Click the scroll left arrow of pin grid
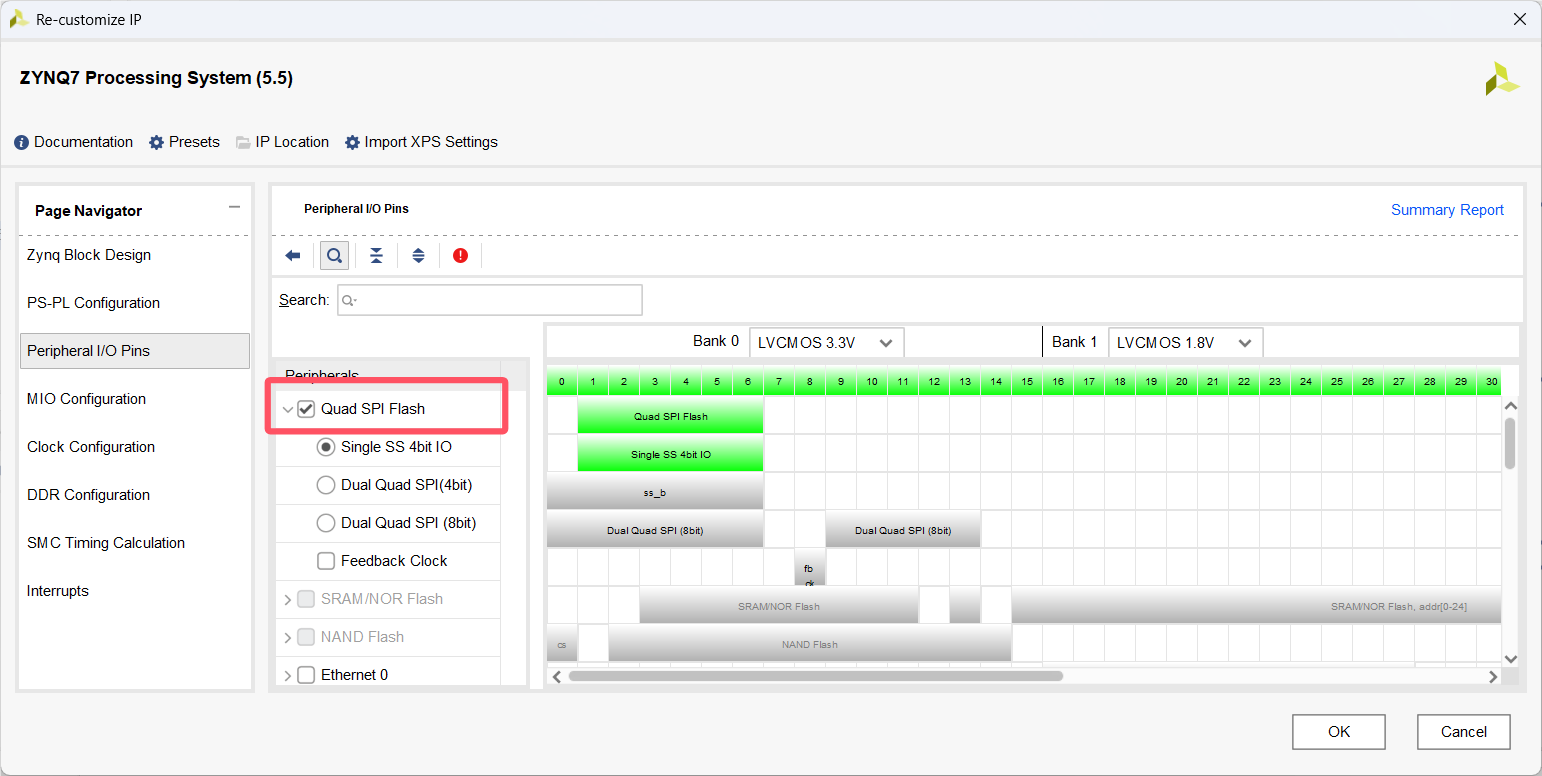The width and height of the screenshot is (1542, 776). tap(555, 676)
